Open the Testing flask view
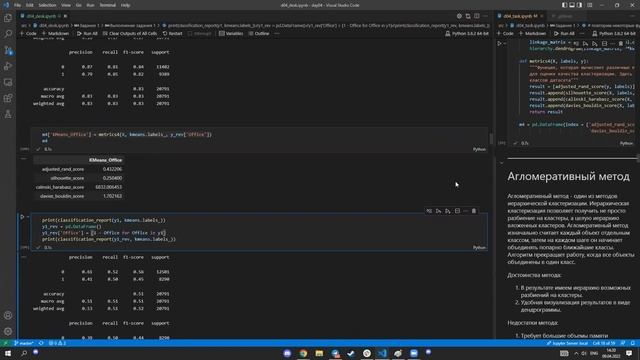Image resolution: width=640 pixels, height=360 pixels. click(x=8, y=114)
